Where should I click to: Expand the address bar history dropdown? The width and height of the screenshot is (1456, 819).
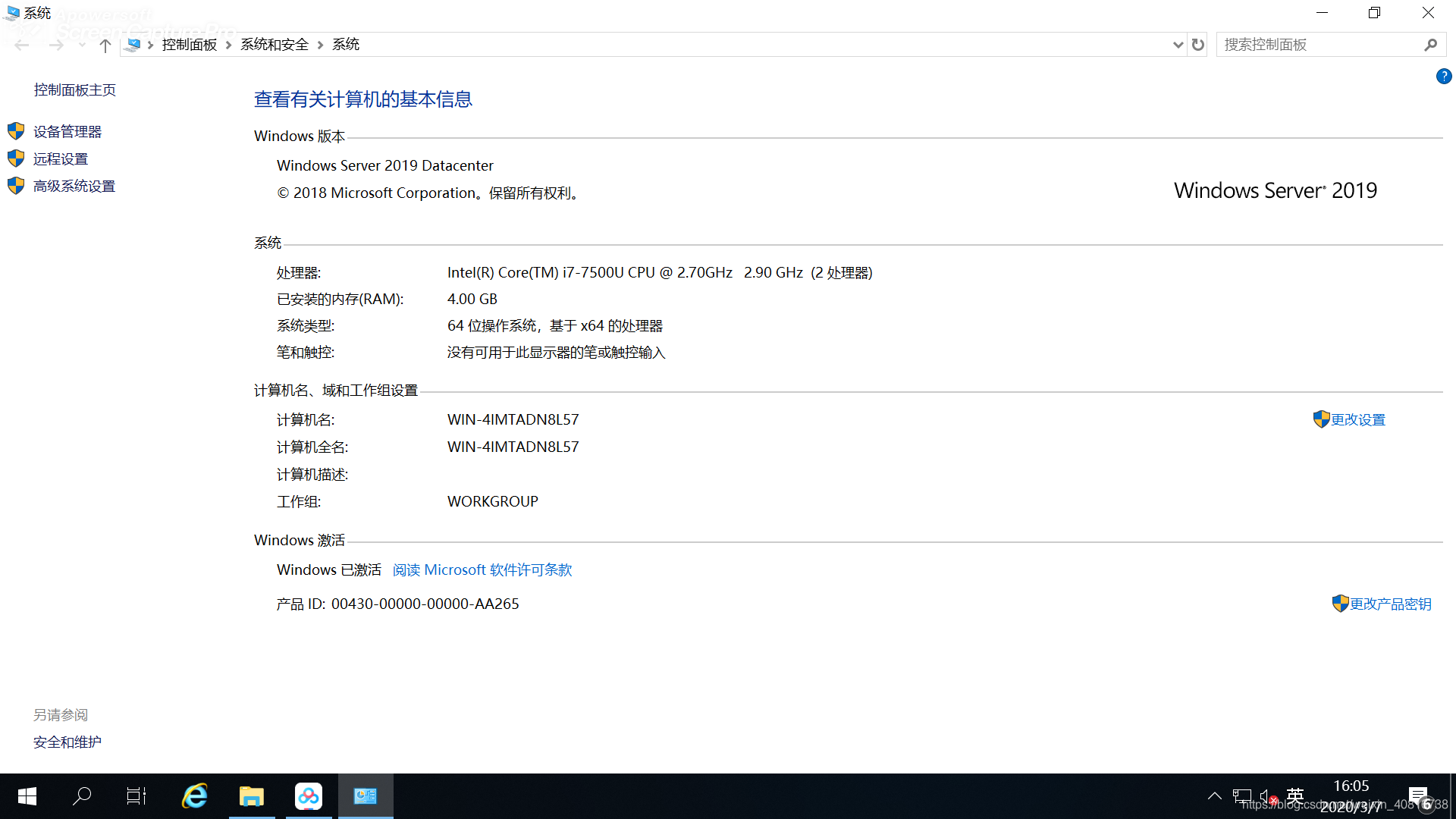pos(1178,45)
